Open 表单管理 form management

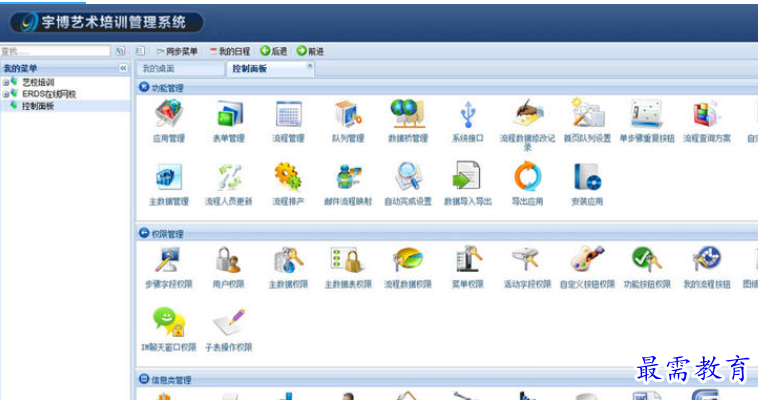[x=229, y=114]
